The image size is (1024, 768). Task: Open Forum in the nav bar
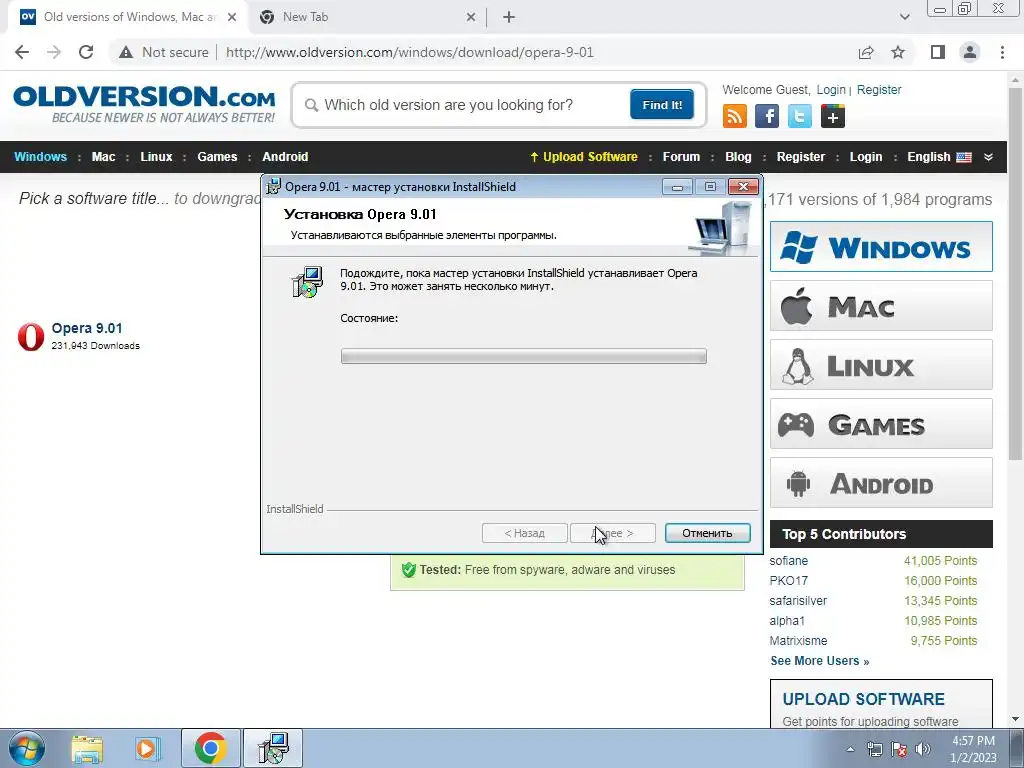tap(681, 157)
